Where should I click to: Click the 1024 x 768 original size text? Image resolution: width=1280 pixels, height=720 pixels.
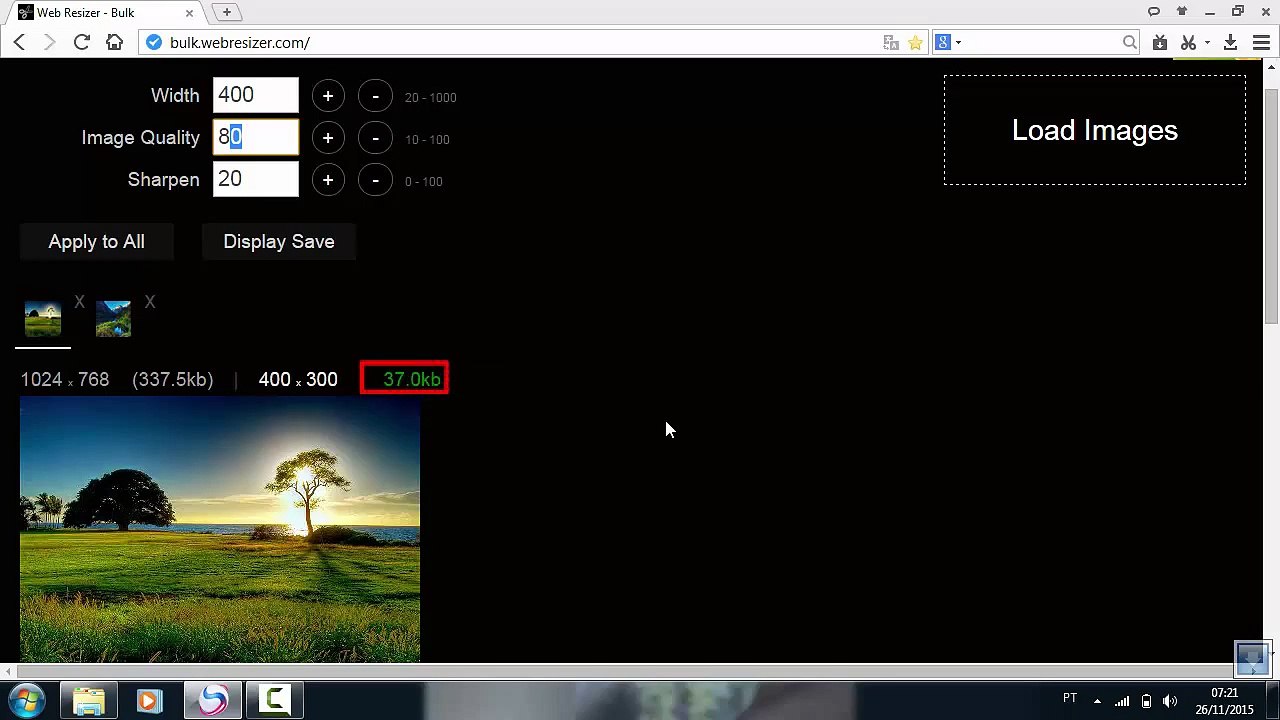click(x=65, y=379)
